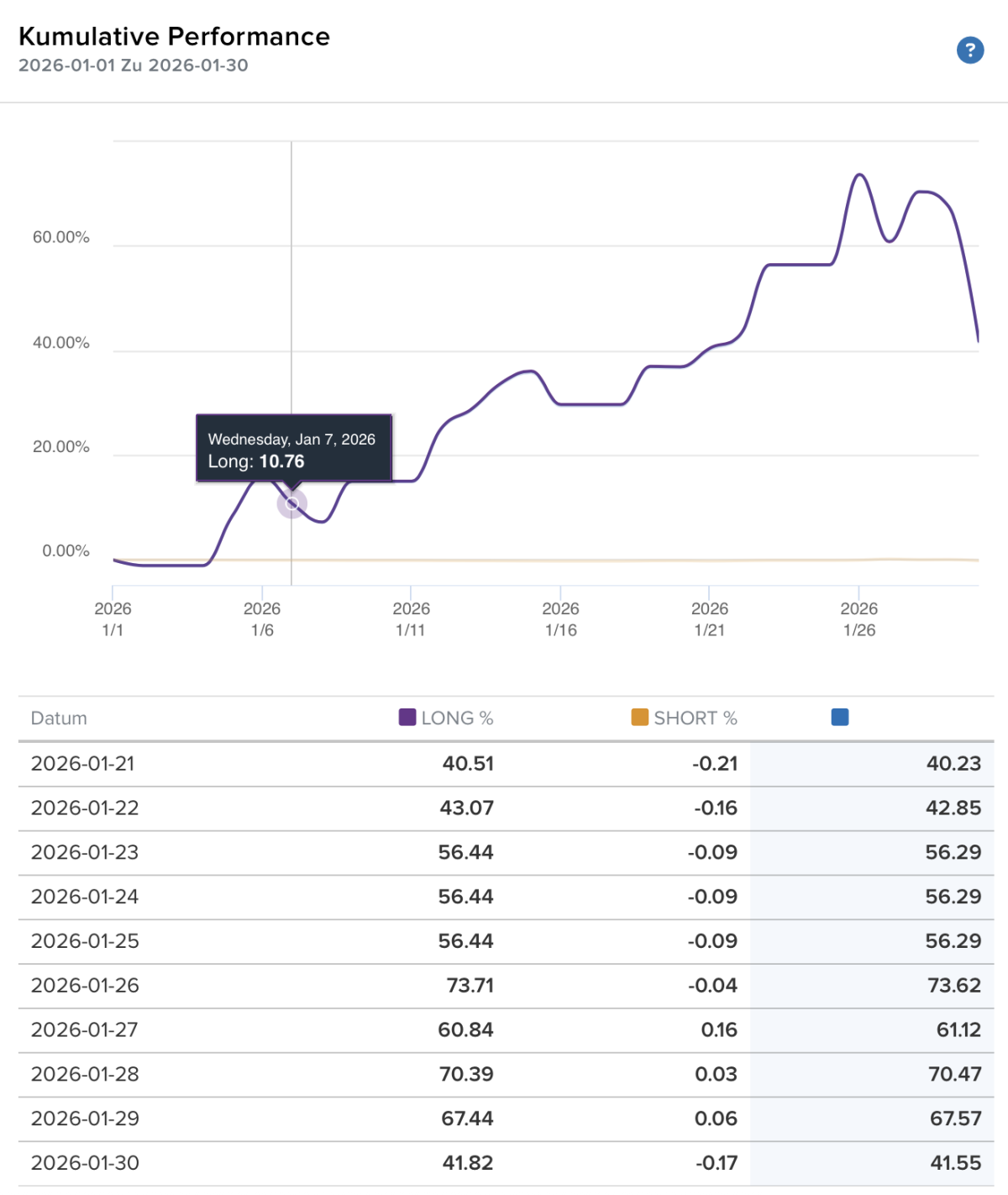Click the 2026 1/11 x-axis label
Screen dimensions: 1008x1195
click(x=411, y=619)
